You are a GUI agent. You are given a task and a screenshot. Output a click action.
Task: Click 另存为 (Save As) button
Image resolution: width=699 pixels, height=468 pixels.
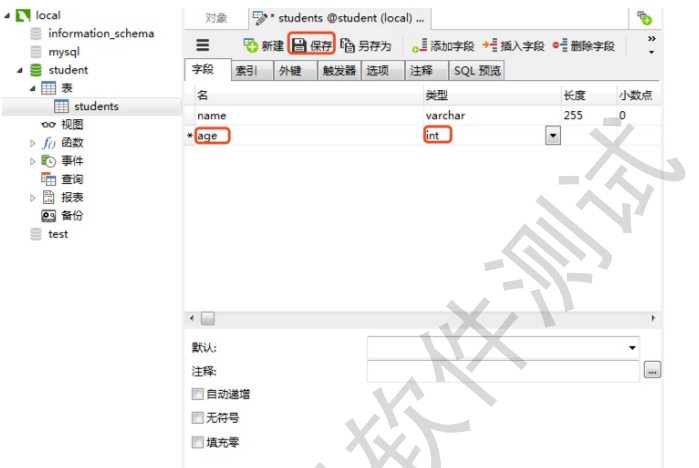366,45
